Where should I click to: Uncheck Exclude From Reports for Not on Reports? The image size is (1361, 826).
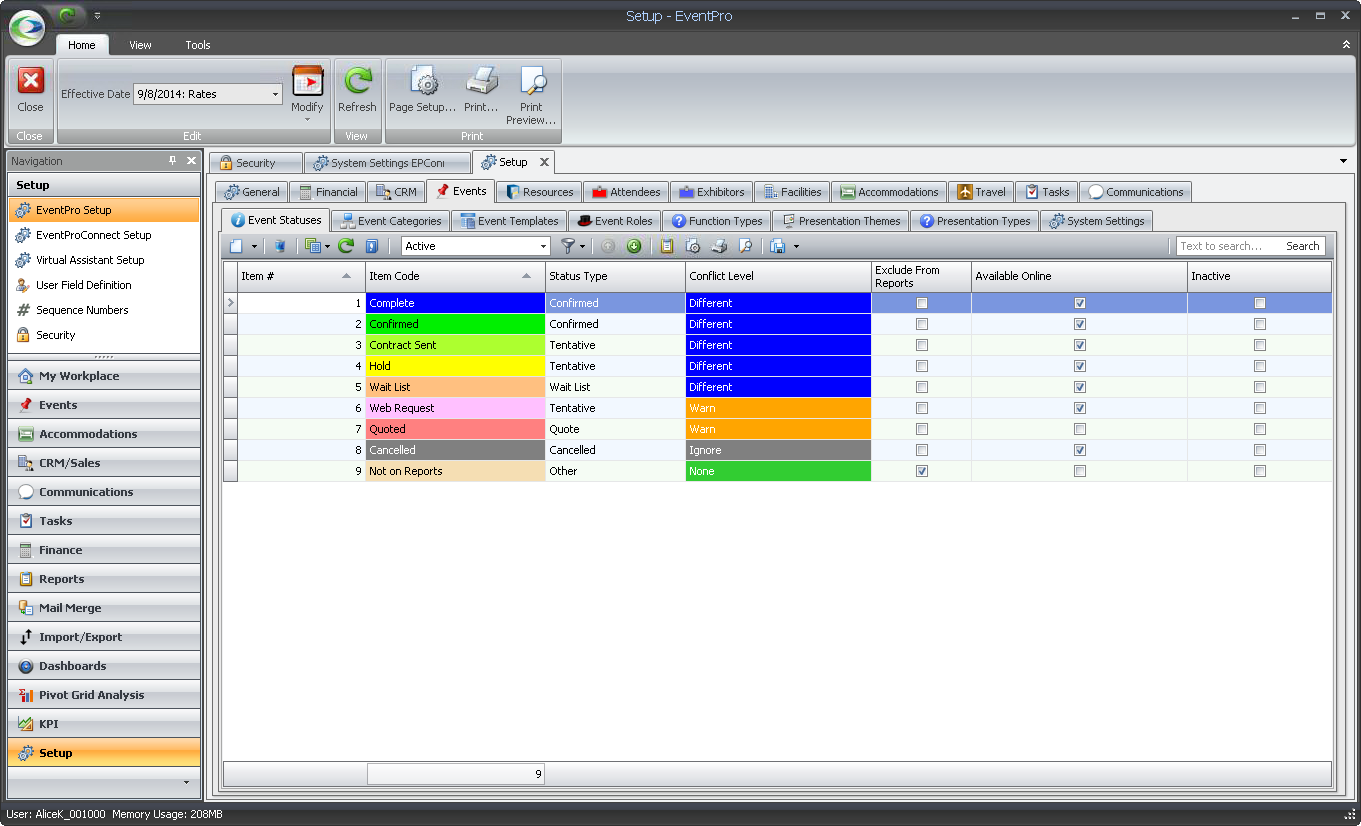pyautogui.click(x=922, y=471)
